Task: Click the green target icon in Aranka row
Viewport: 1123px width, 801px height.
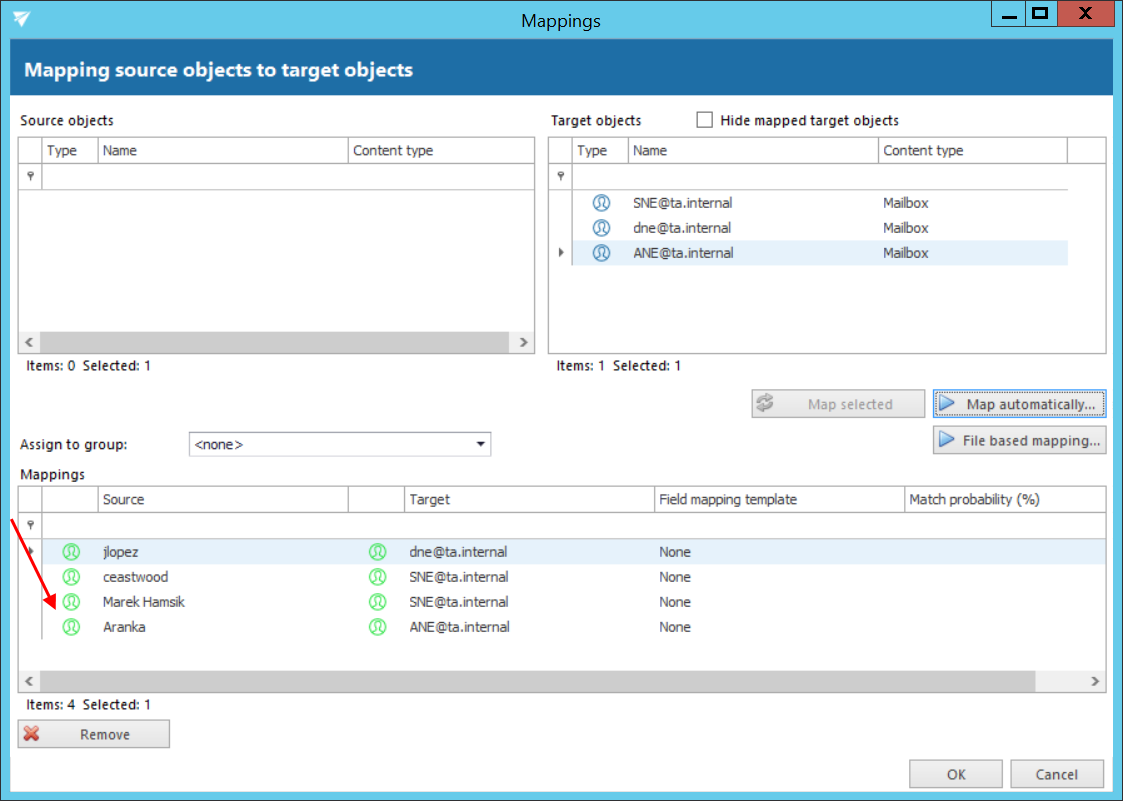Action: pos(377,627)
